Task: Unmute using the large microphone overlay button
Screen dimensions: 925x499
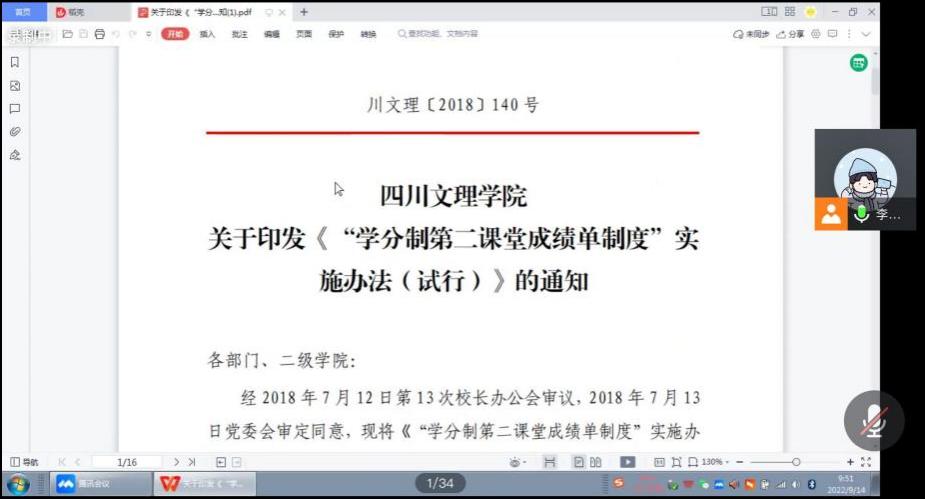Action: tap(874, 421)
